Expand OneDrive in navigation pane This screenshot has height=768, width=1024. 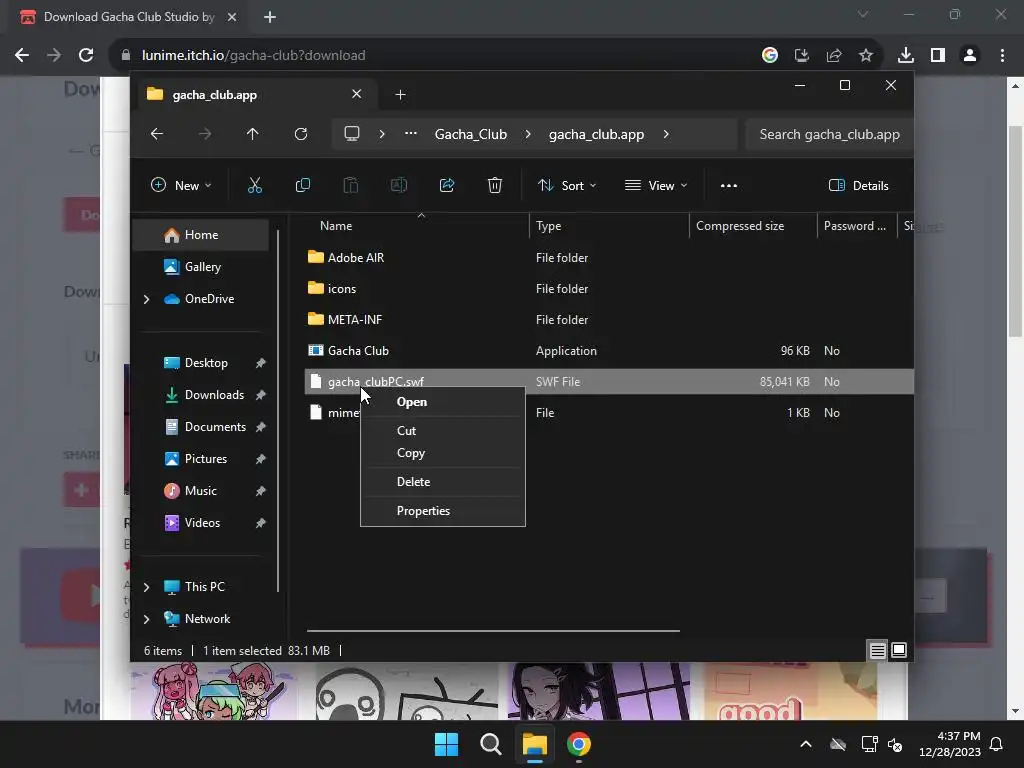pos(146,299)
